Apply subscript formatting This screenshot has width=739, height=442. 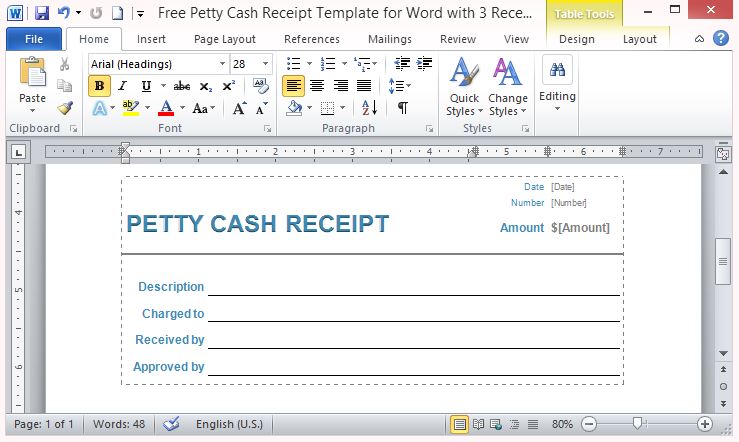[x=205, y=86]
